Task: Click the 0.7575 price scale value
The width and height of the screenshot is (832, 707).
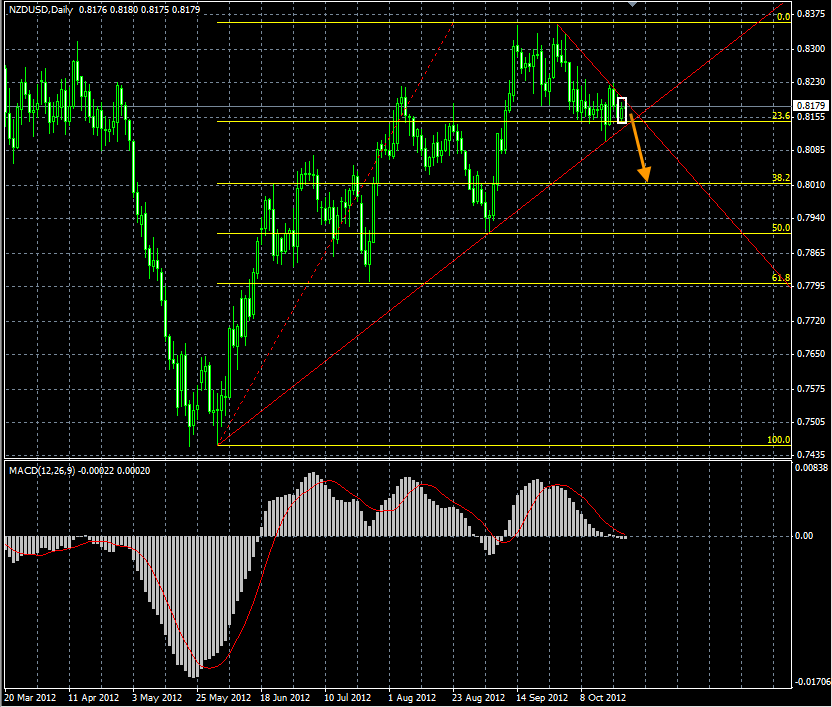Action: 811,389
